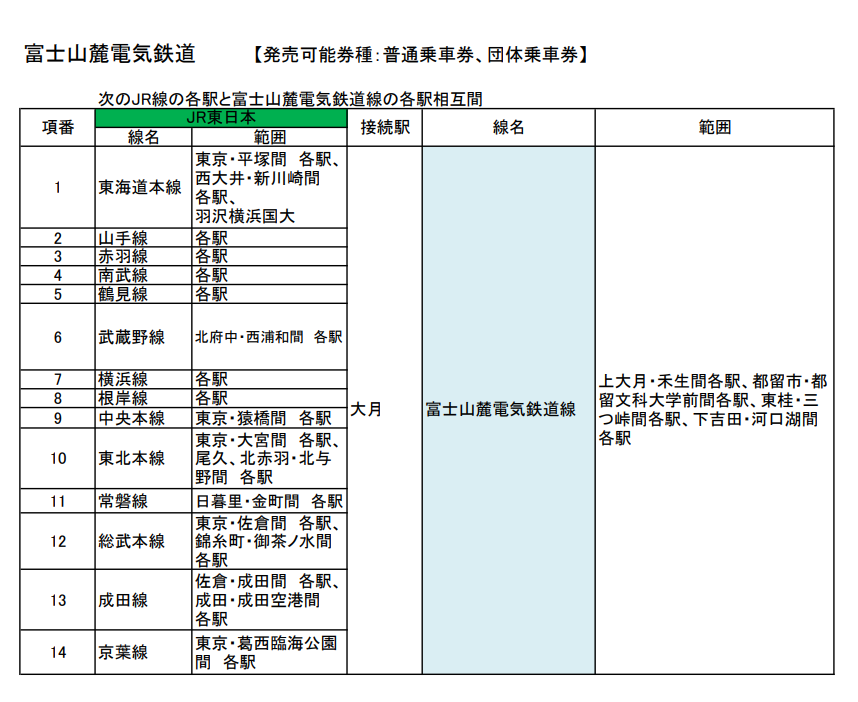Click the cell with 東京・佐倉間 各駅
858x702 pixels.
(x=269, y=541)
